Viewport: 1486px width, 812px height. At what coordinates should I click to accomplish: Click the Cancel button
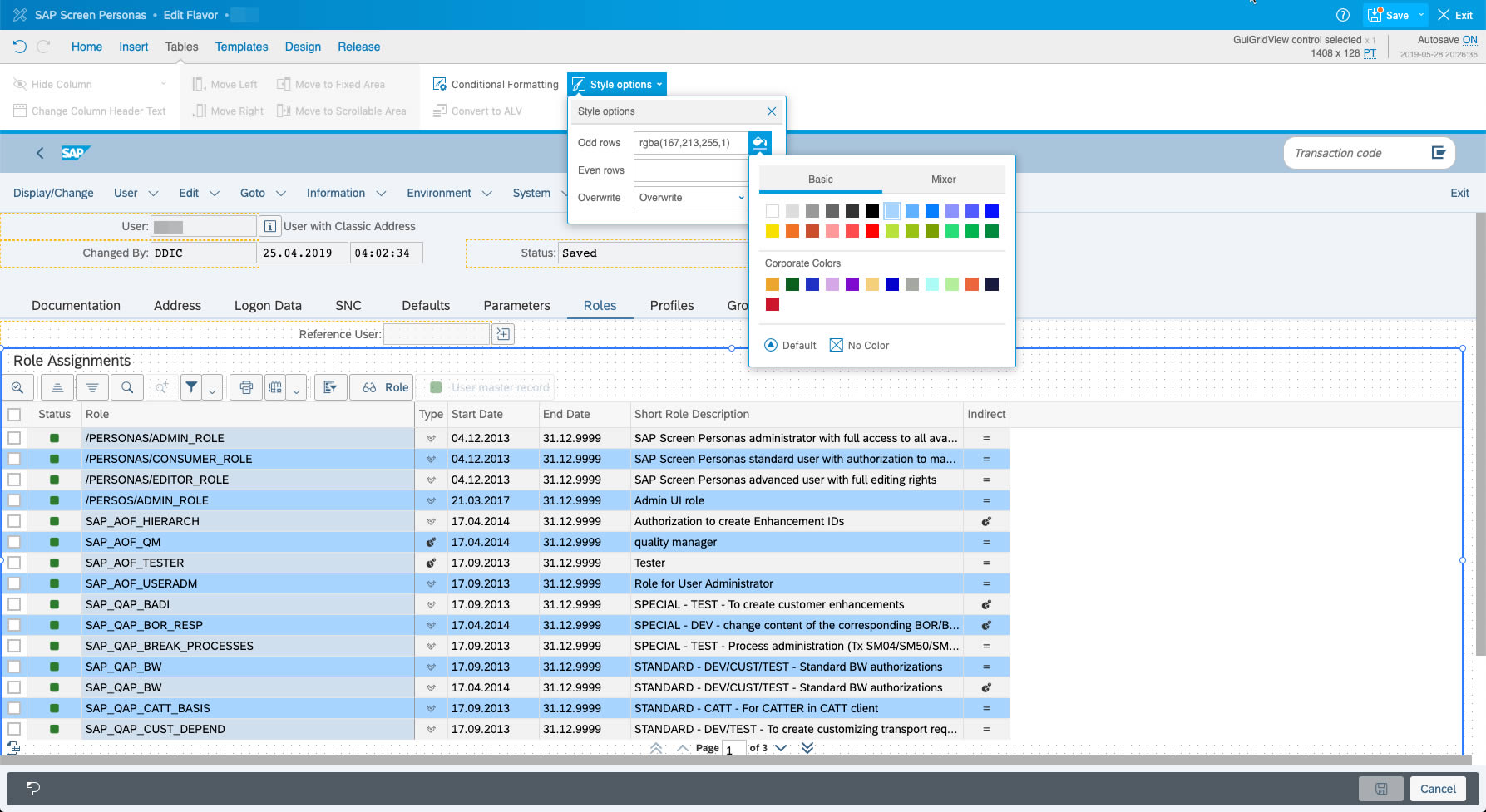(x=1438, y=789)
